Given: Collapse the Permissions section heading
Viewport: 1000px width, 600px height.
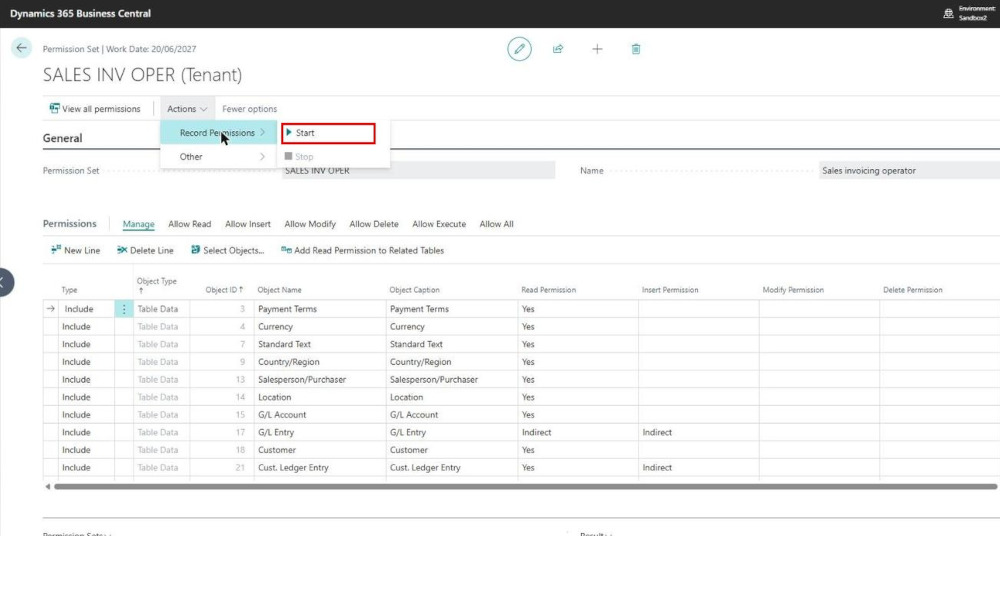Looking at the screenshot, I should point(70,224).
